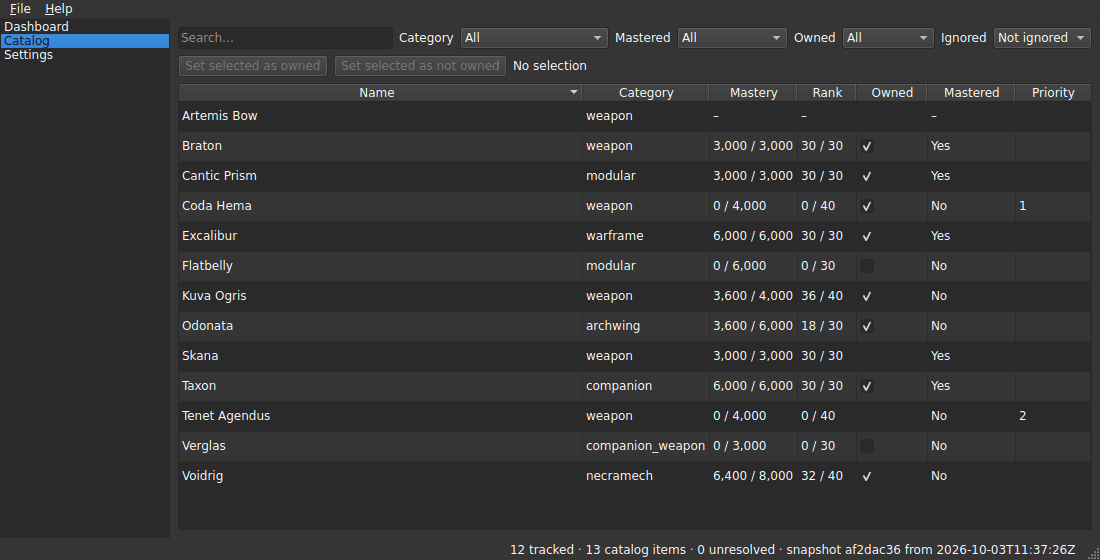Click Priority value 2 for Tenet Agendus
The height and width of the screenshot is (560, 1100).
click(1052, 416)
